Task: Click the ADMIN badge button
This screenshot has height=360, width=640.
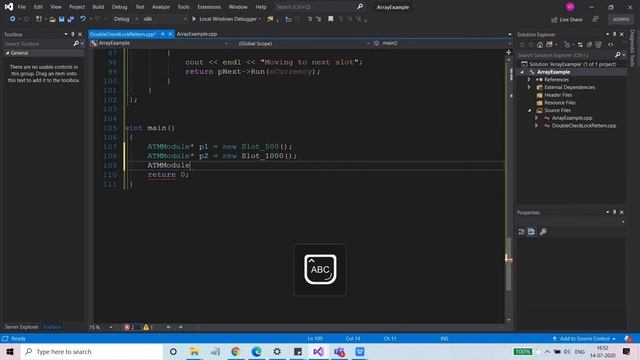Action: pyautogui.click(x=620, y=19)
